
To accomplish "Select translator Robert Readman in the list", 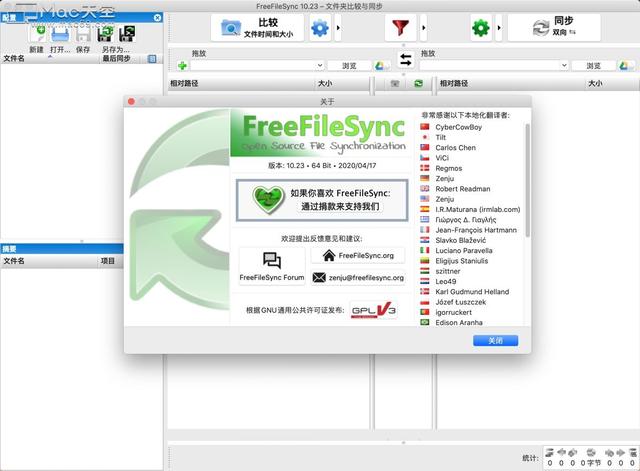I will pyautogui.click(x=463, y=189).
